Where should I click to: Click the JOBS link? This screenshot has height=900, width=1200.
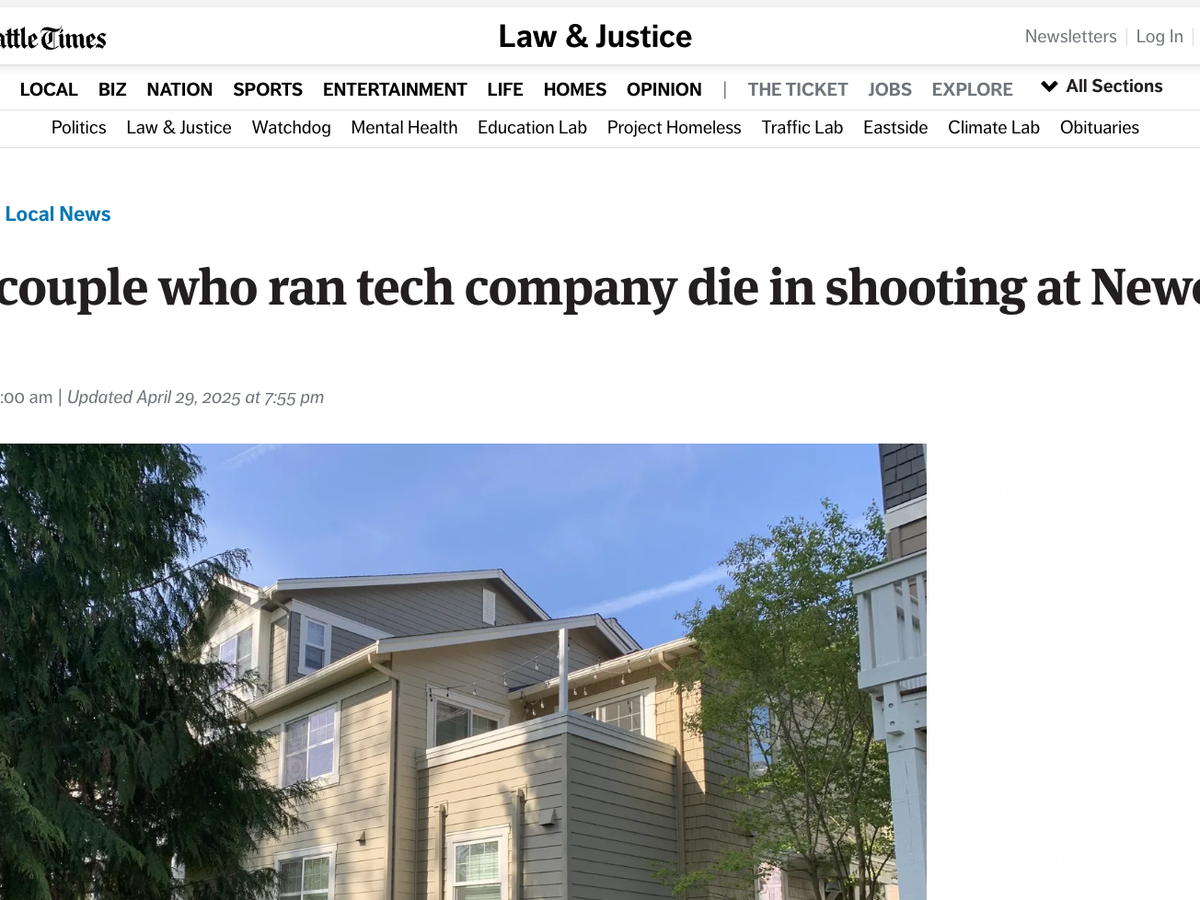coord(890,89)
